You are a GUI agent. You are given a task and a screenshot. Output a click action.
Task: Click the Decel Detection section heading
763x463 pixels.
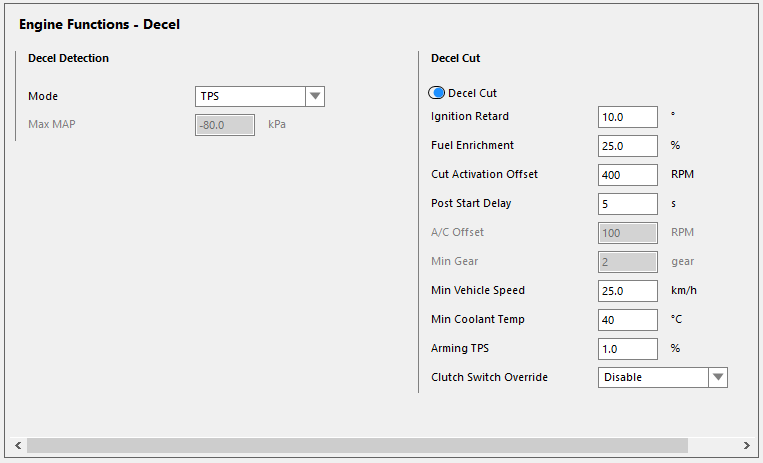tap(69, 58)
